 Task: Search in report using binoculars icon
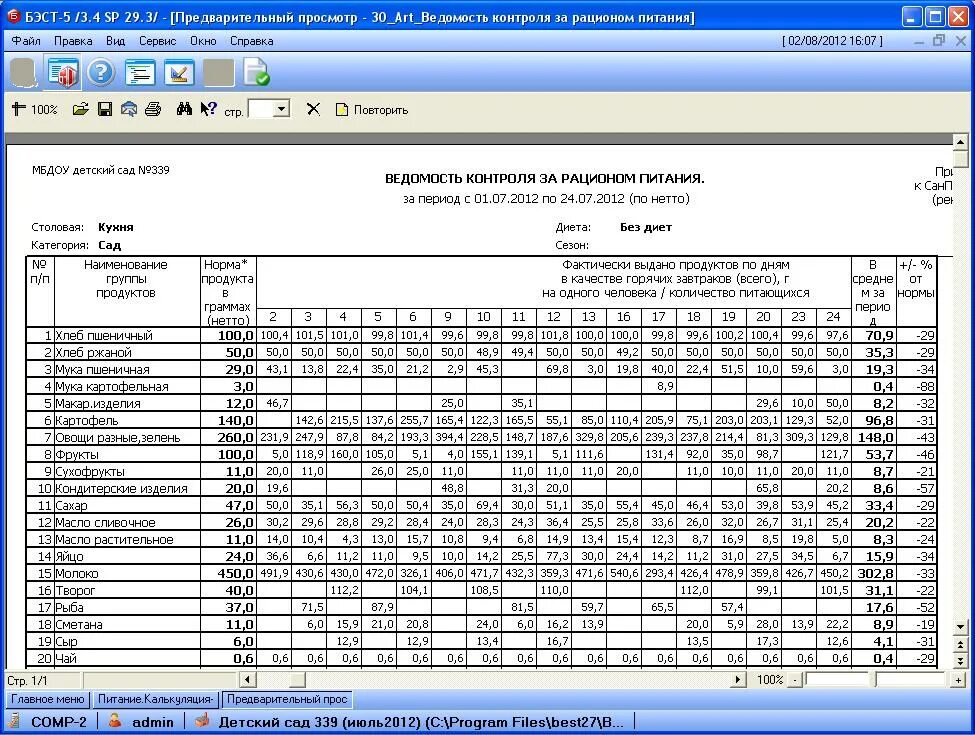pyautogui.click(x=184, y=109)
